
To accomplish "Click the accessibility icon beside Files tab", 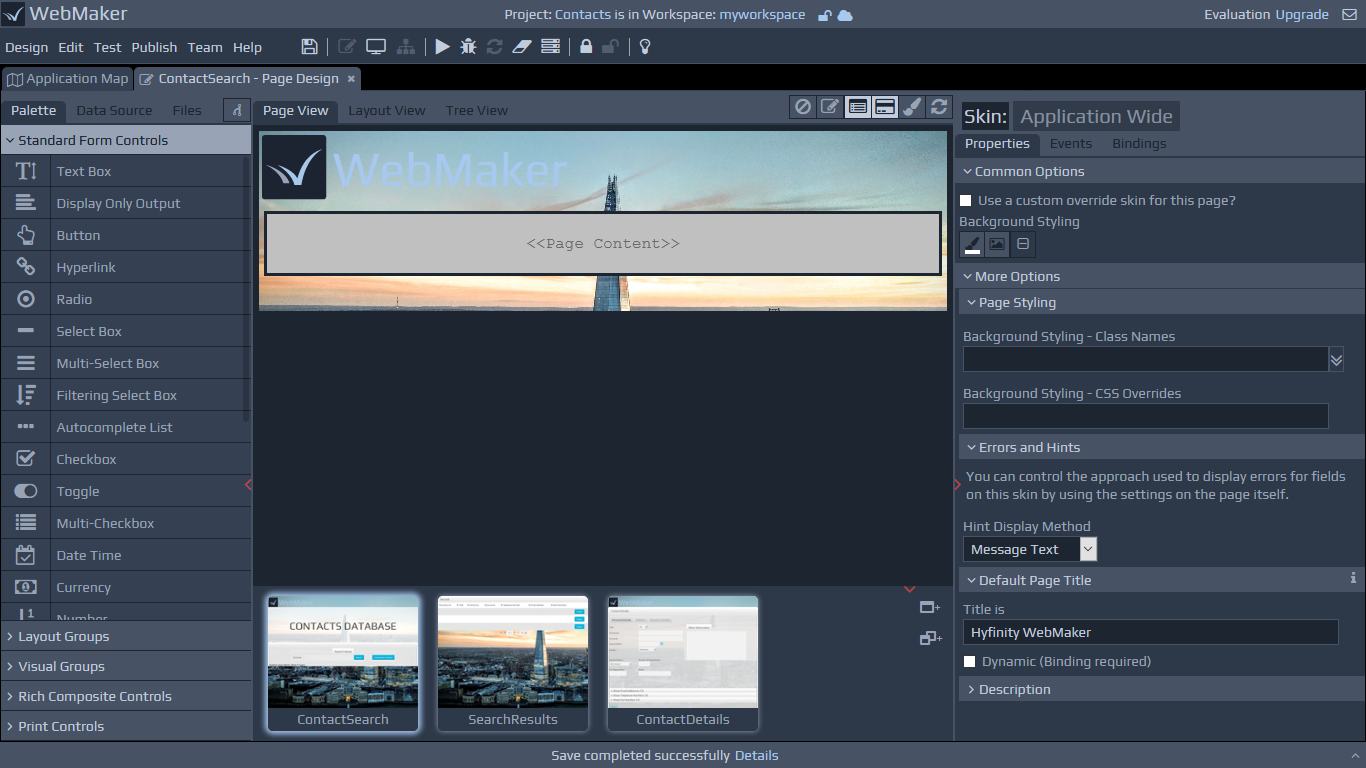I will pos(237,110).
